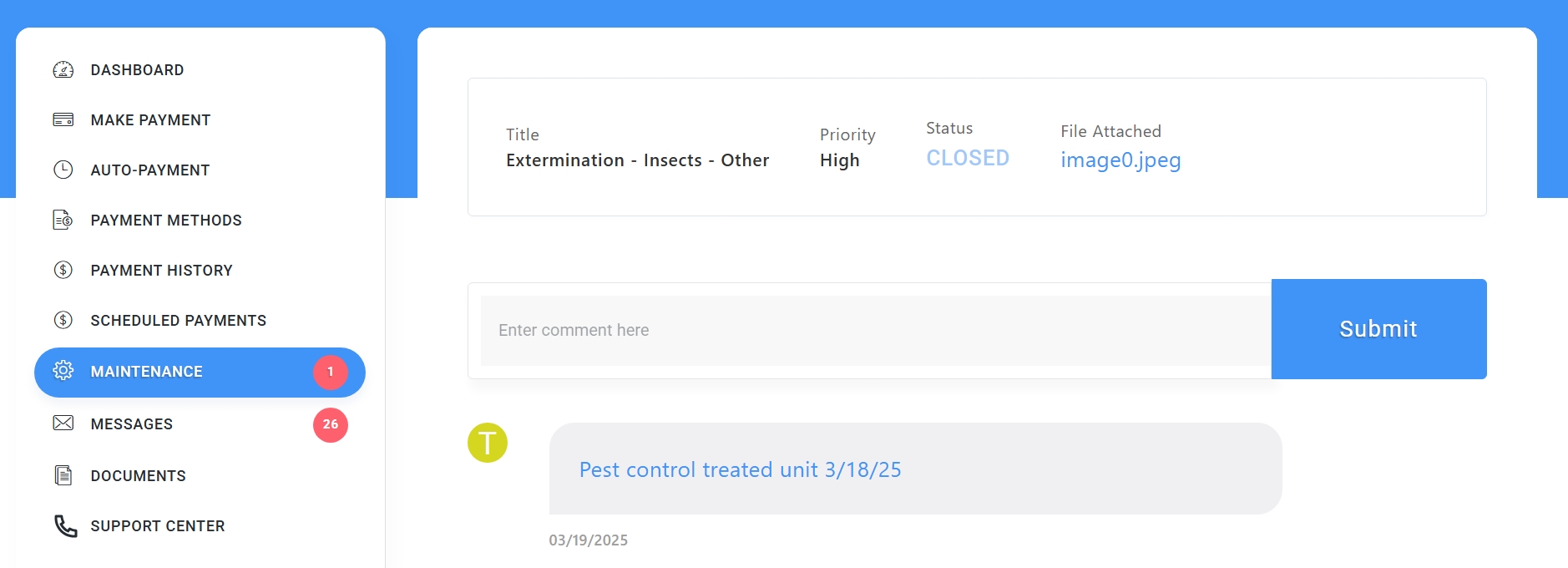
Task: Open the attached image0.jpeg file
Action: 1120,160
